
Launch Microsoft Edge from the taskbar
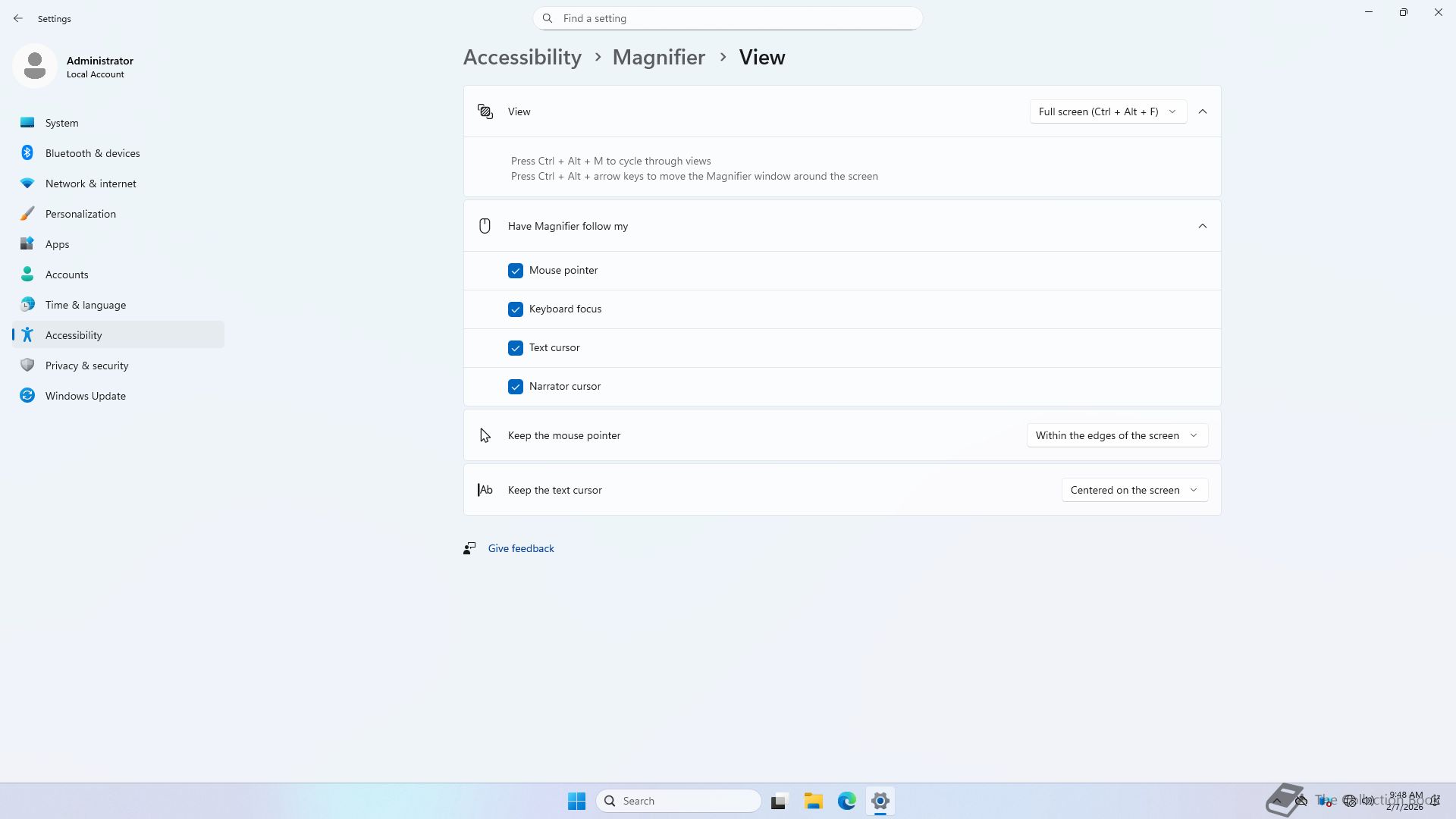point(846,801)
